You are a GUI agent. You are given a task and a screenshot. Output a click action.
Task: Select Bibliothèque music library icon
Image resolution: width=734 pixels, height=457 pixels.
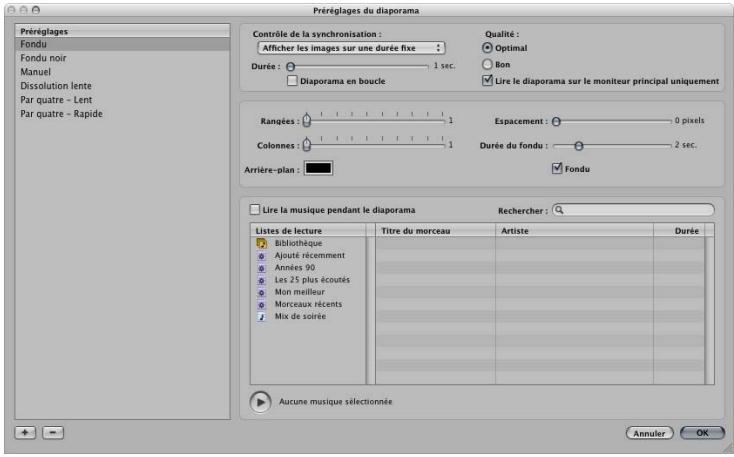coord(262,243)
